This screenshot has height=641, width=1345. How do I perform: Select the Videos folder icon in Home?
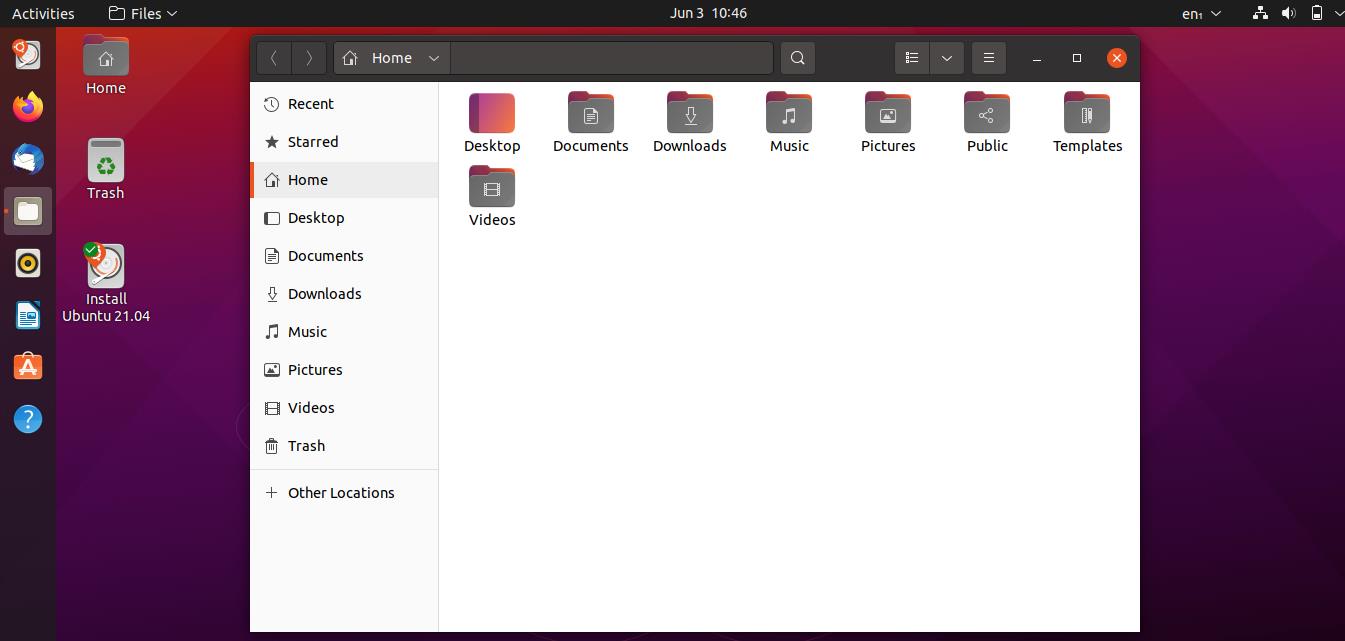pyautogui.click(x=492, y=187)
